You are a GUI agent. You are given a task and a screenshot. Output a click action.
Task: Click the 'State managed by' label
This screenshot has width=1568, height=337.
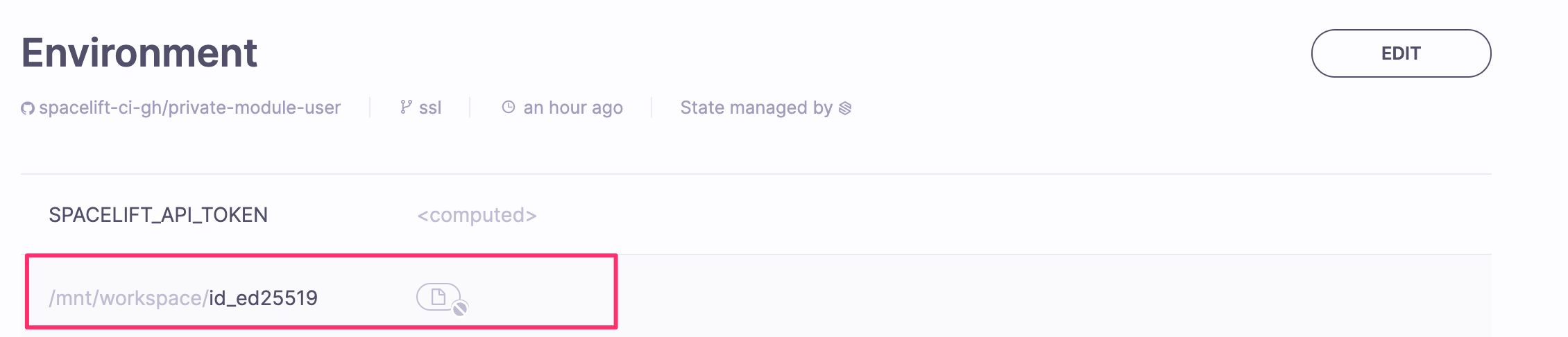point(756,107)
